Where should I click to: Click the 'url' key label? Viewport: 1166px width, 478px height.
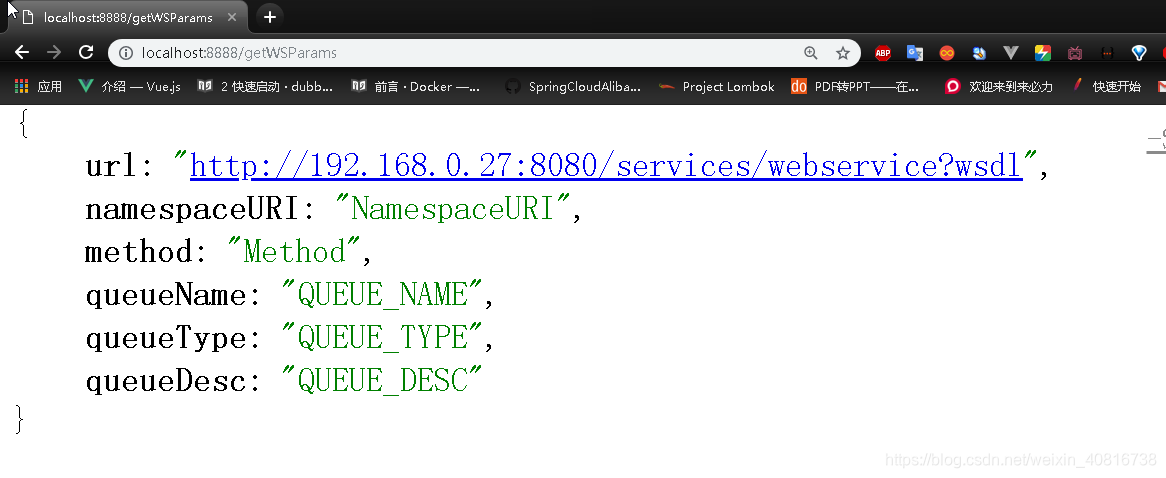coord(112,167)
